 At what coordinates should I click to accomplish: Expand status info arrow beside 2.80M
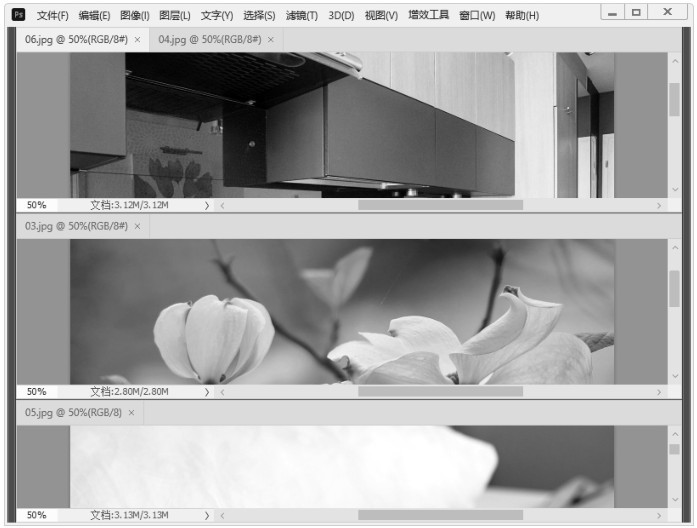[x=207, y=392]
